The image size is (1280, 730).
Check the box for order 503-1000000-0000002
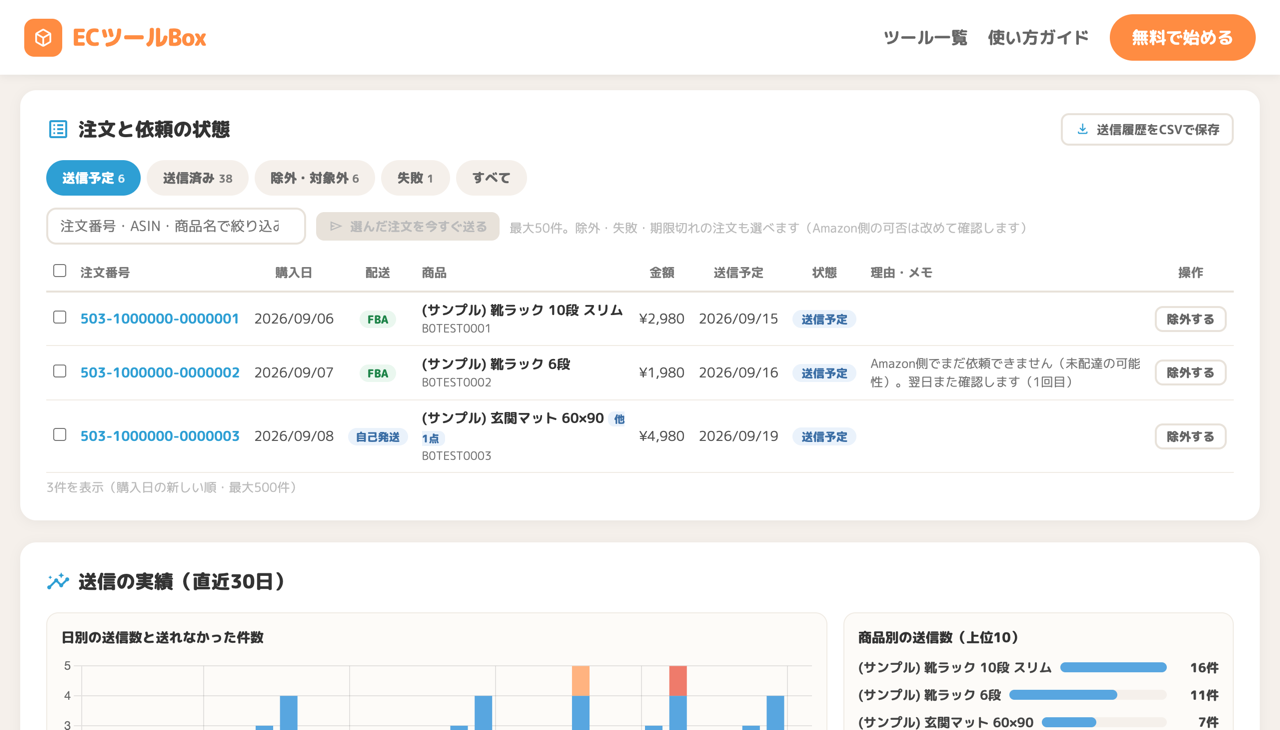(60, 371)
